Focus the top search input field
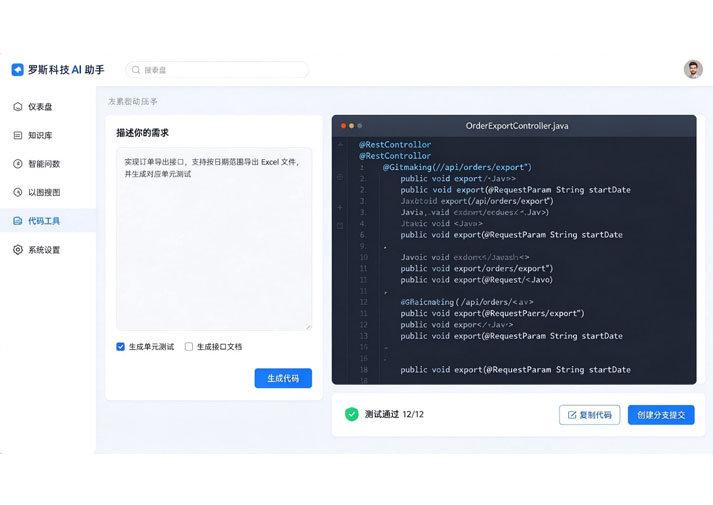The width and height of the screenshot is (713, 505). (217, 70)
